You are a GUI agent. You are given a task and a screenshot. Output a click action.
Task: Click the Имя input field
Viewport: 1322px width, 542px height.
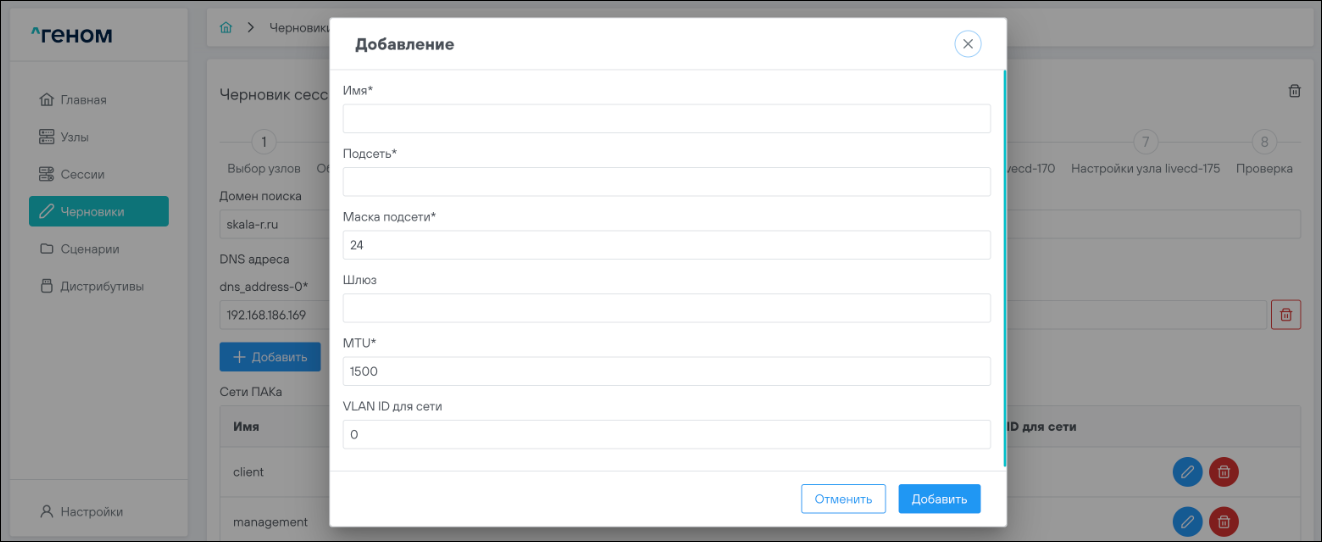point(666,119)
